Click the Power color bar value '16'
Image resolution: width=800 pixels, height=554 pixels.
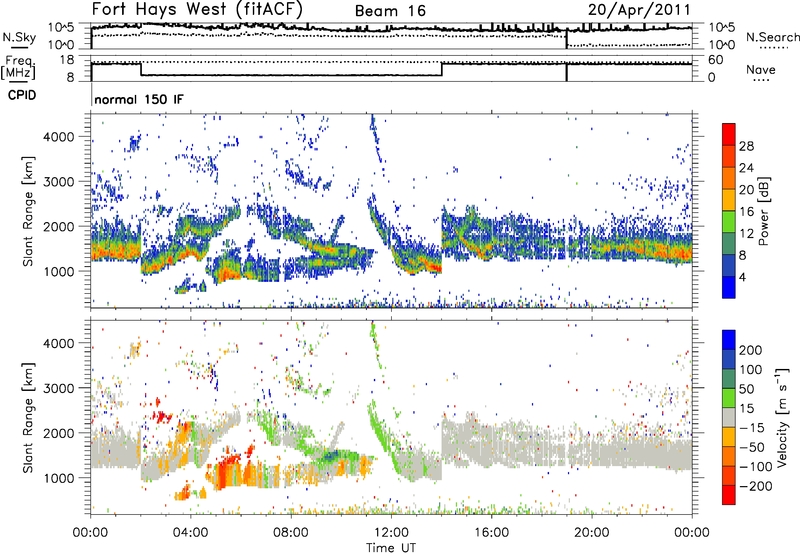coord(746,212)
